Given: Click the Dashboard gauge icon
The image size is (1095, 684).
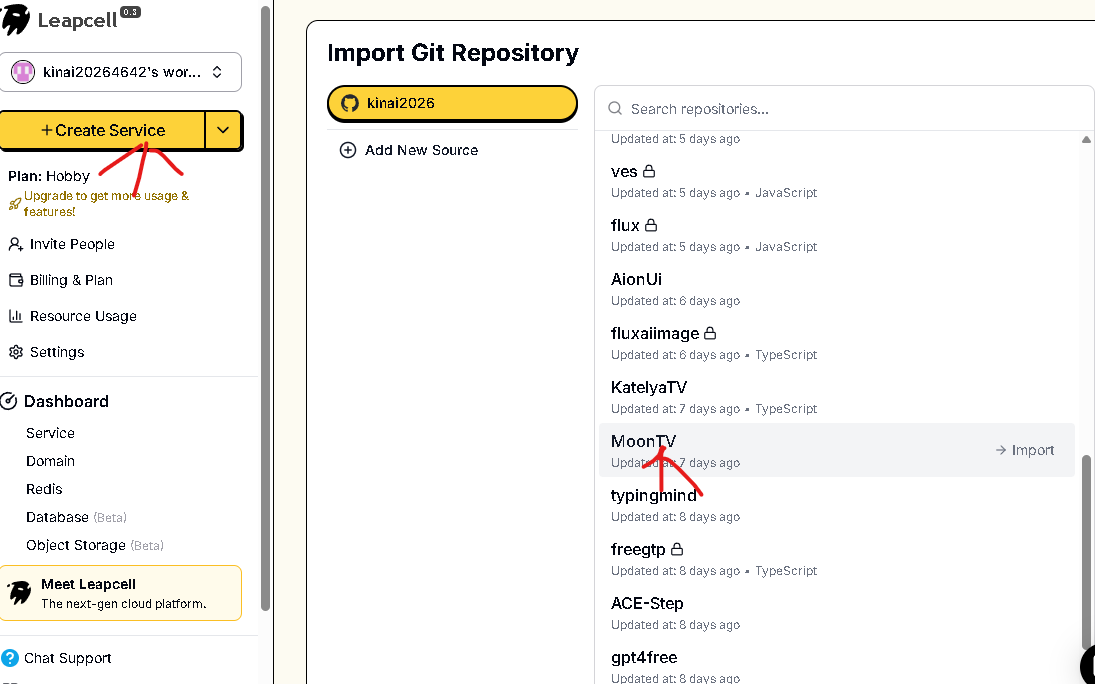Looking at the screenshot, I should pos(9,401).
